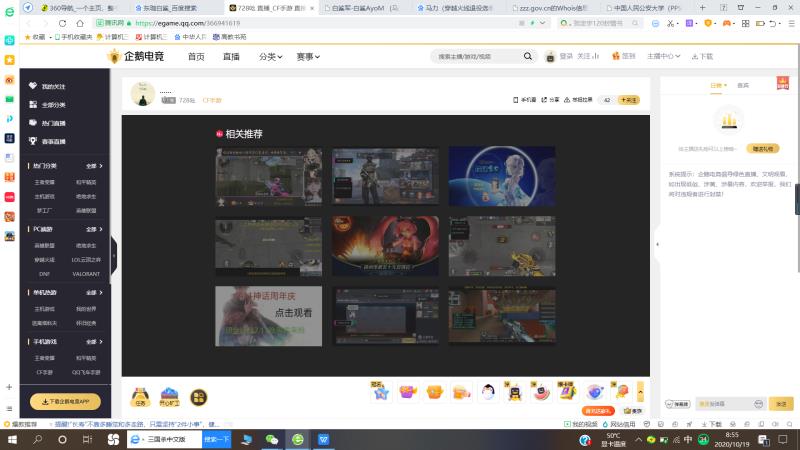Click the 下载 link in header
800x450 pixels.
click(x=702, y=56)
